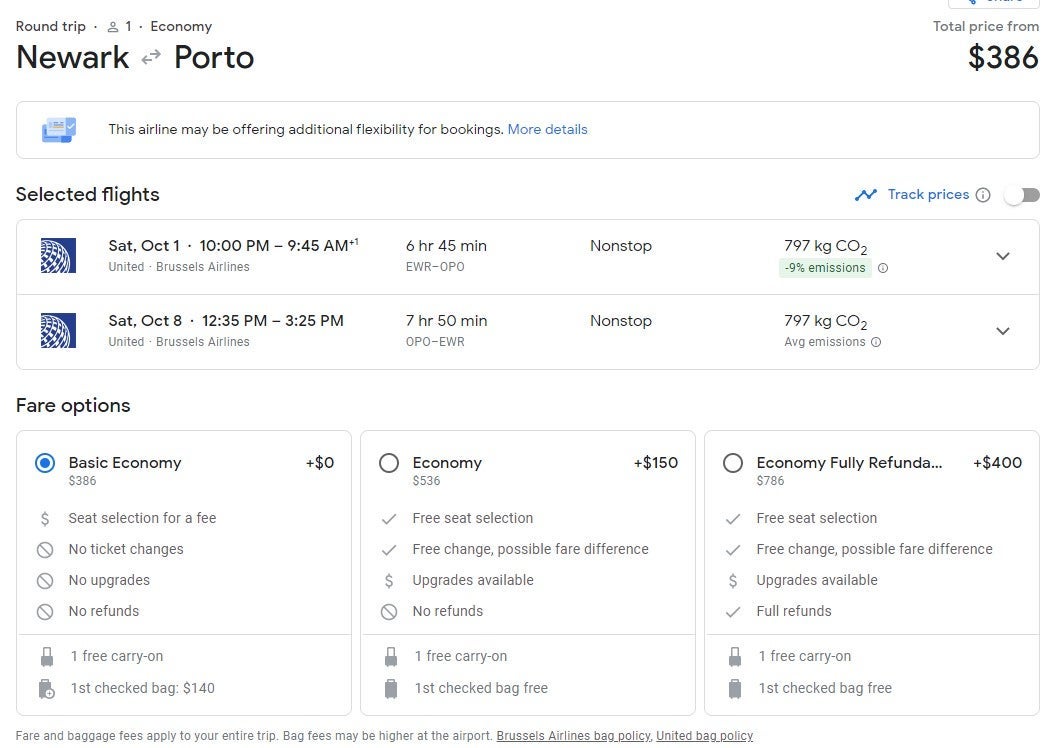Click Basic Economy checked bag fee icon
This screenshot has height=748, width=1051.
(x=45, y=688)
